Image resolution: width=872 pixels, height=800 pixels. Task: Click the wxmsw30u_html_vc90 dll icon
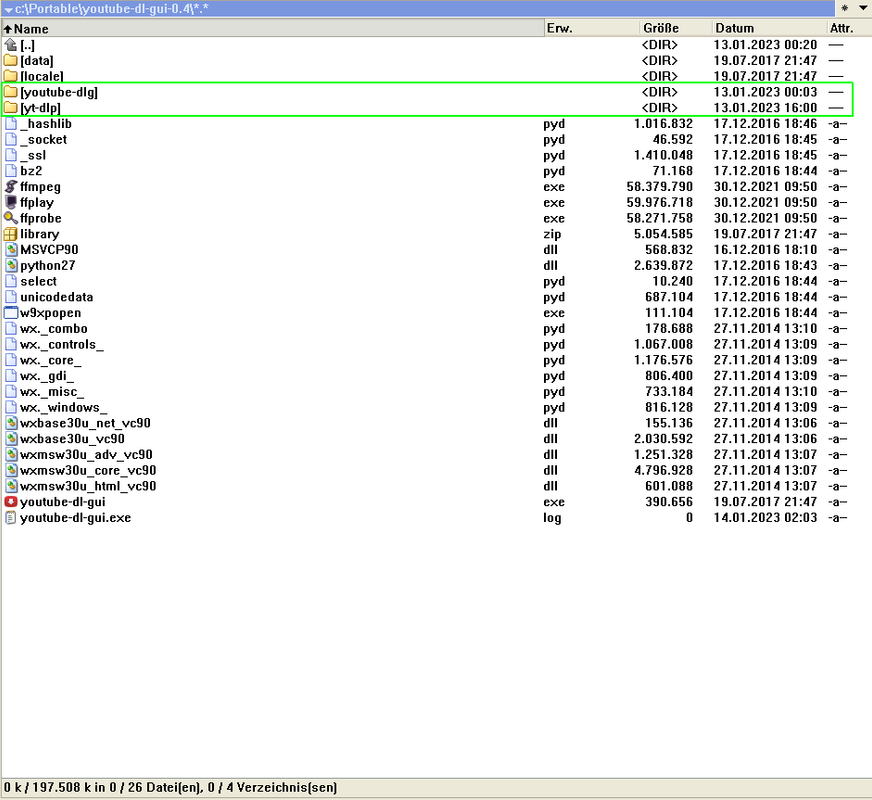[11, 486]
